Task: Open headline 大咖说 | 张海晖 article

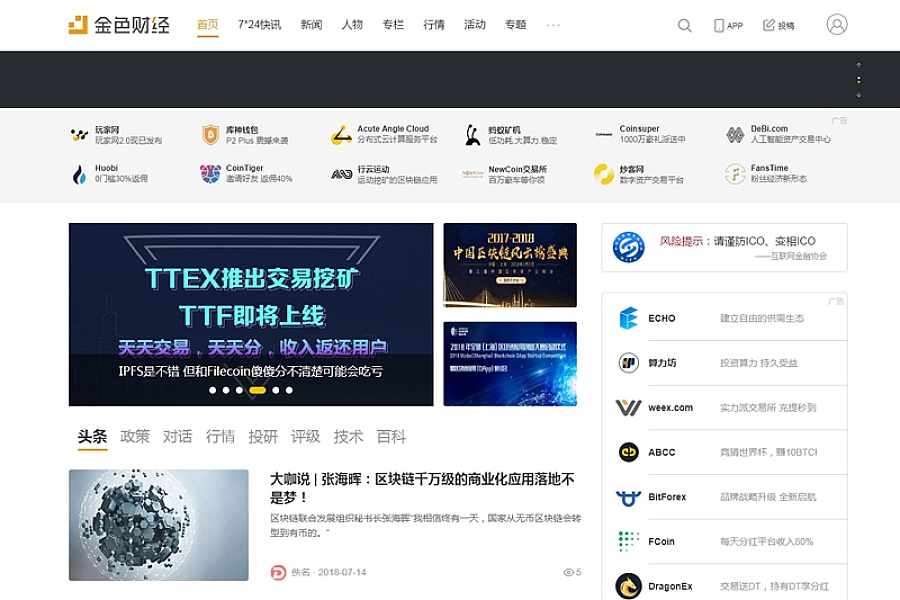Action: [x=422, y=487]
